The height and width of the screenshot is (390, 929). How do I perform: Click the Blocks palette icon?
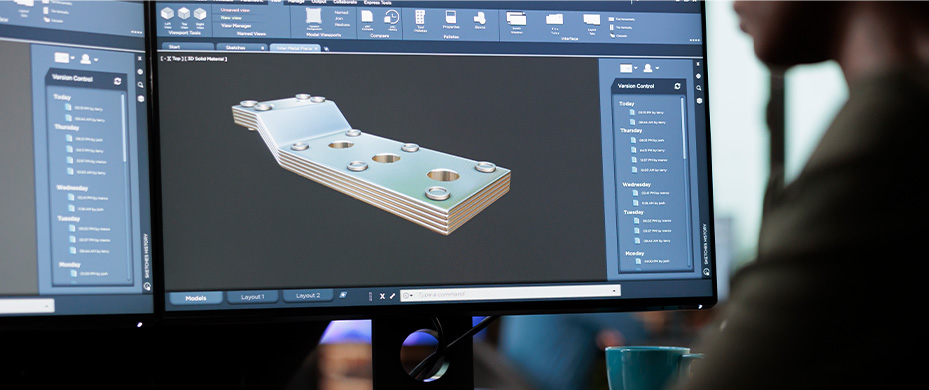point(480,18)
